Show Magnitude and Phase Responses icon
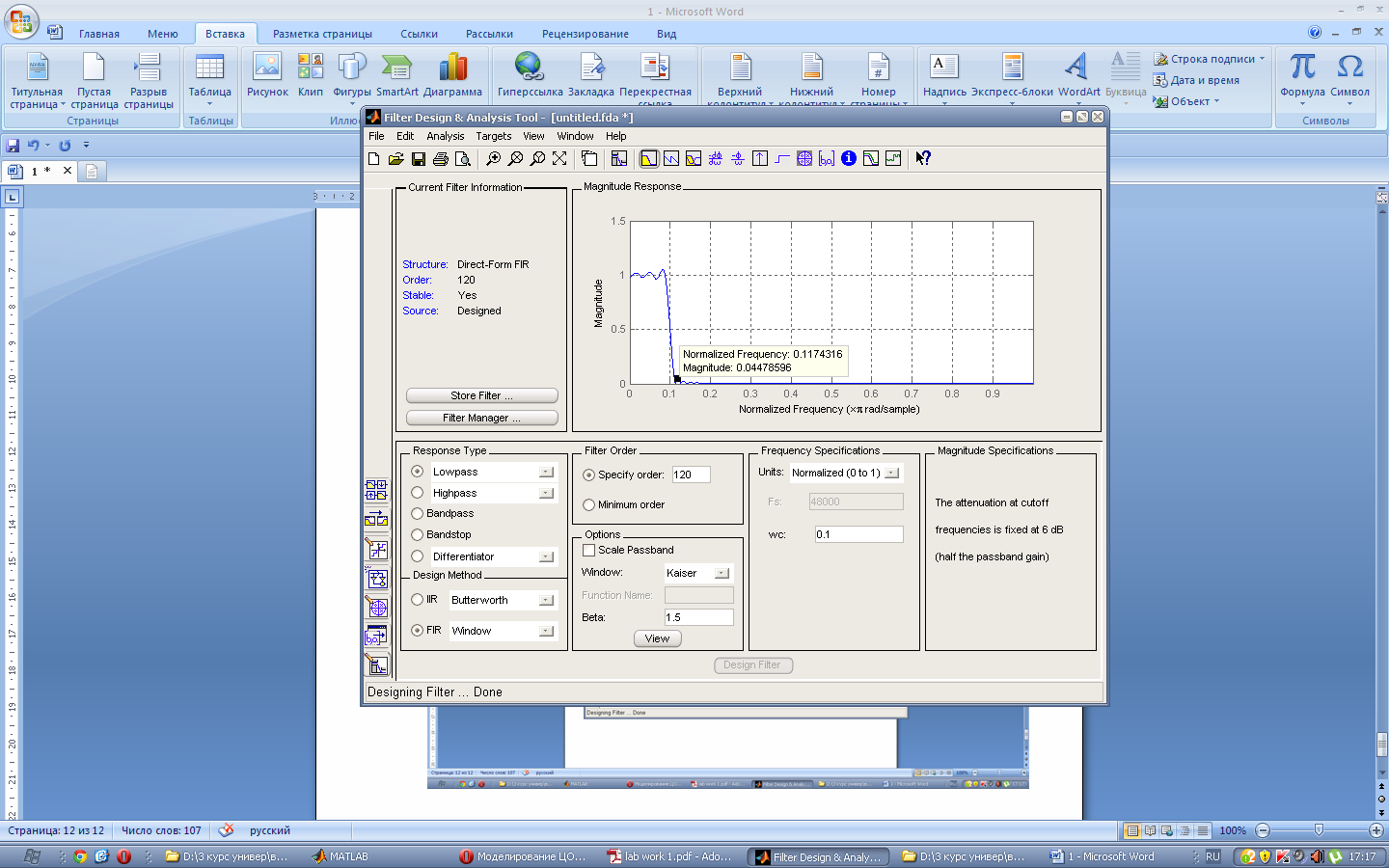The image size is (1389, 868). pos(694,159)
